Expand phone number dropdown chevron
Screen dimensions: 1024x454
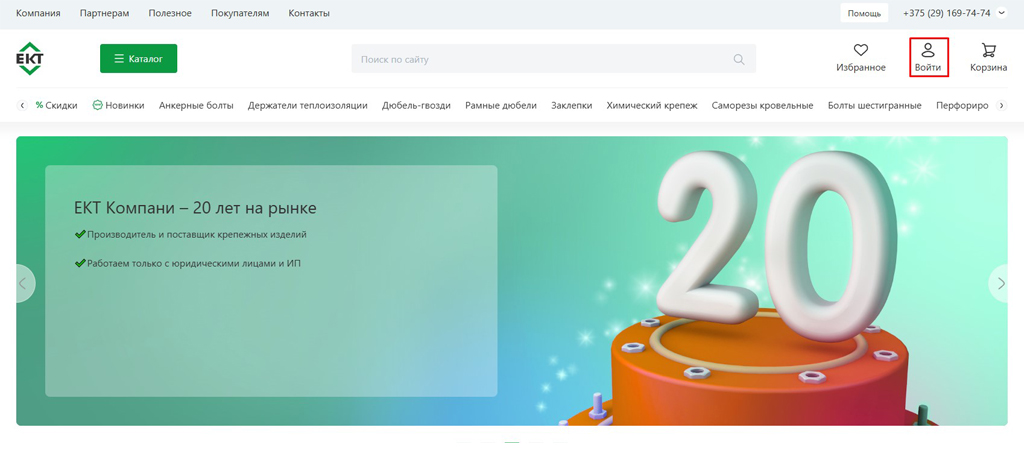(1001, 14)
